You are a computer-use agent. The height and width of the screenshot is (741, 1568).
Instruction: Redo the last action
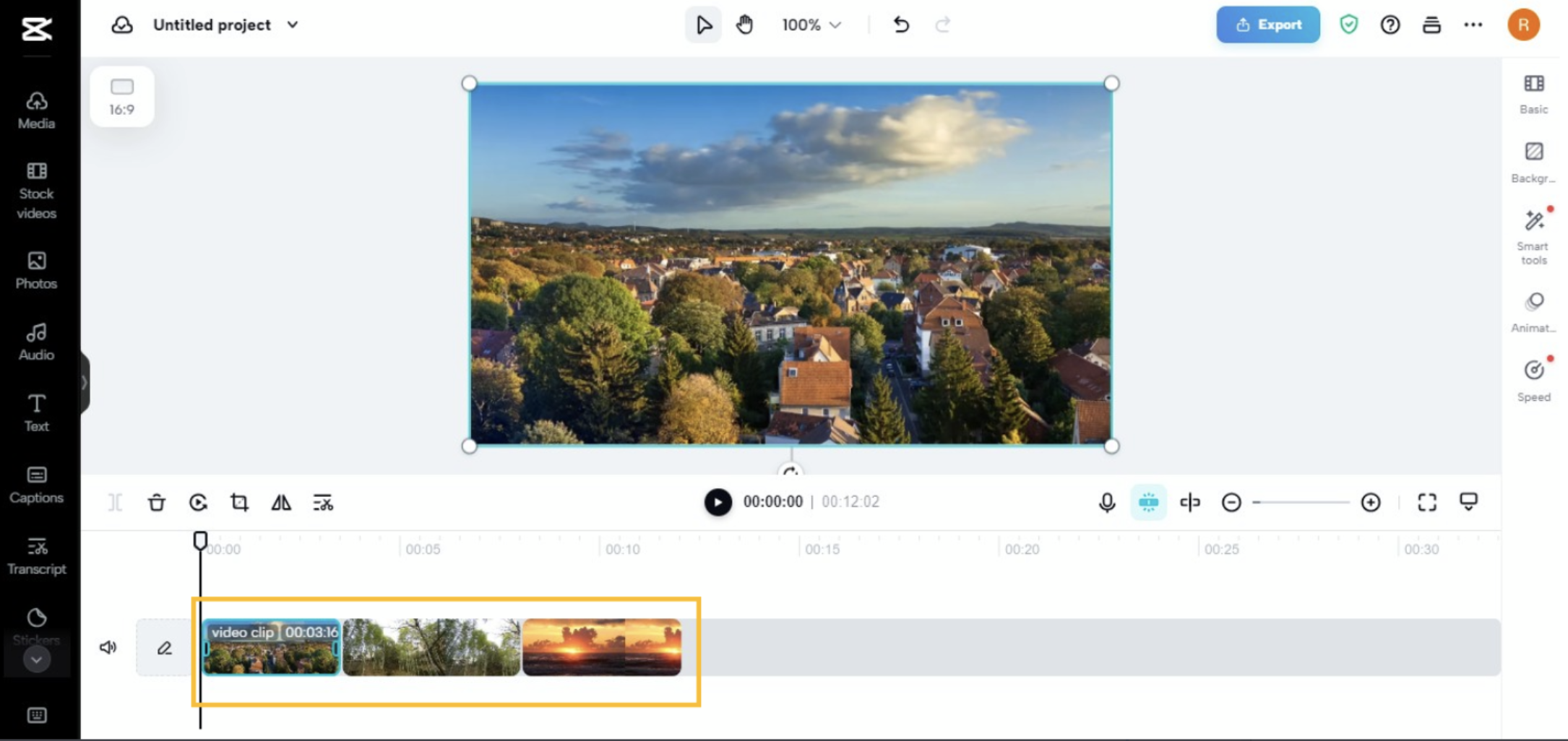[x=942, y=25]
